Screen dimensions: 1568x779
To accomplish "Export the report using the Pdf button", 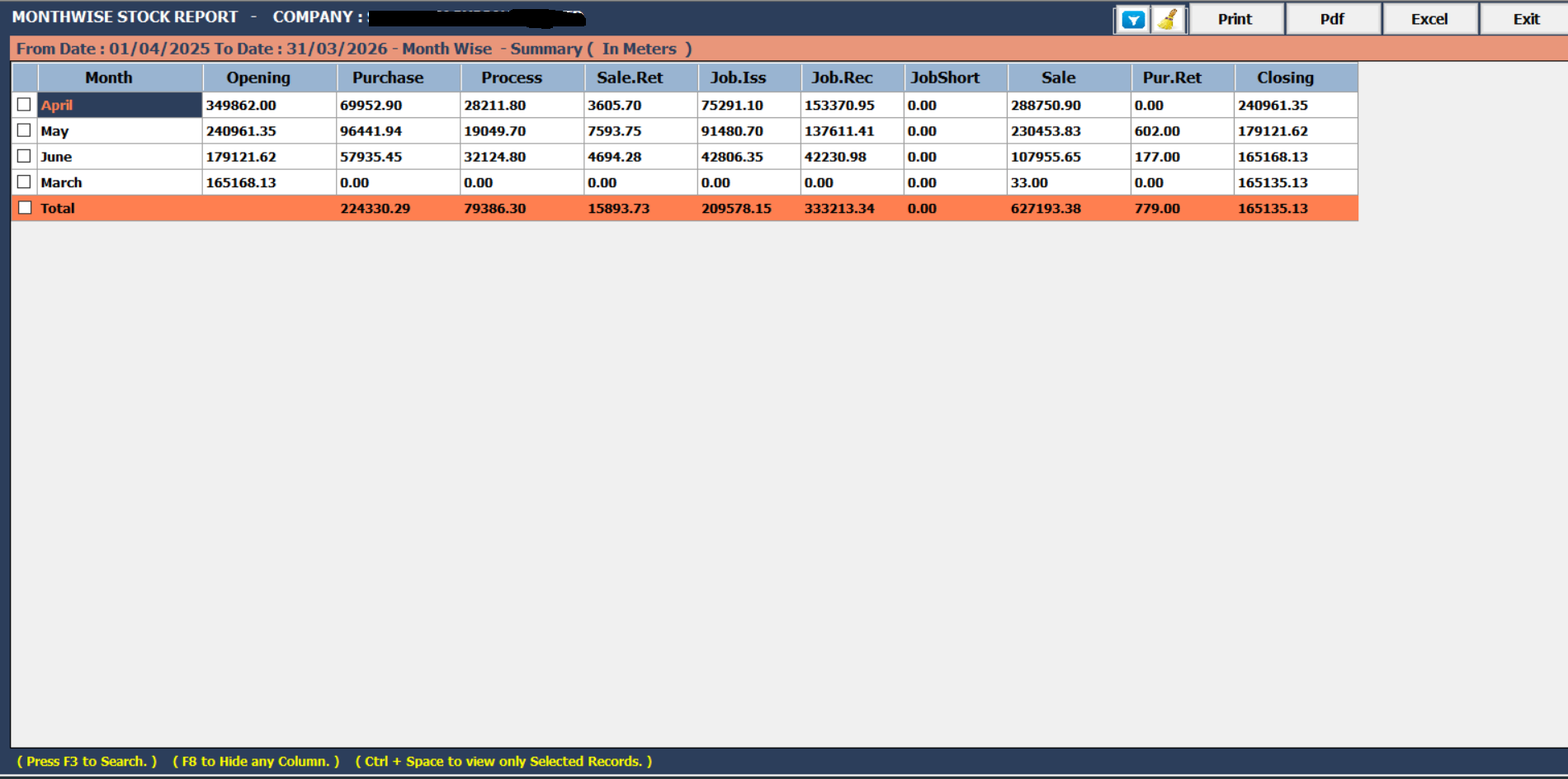I will (1332, 18).
